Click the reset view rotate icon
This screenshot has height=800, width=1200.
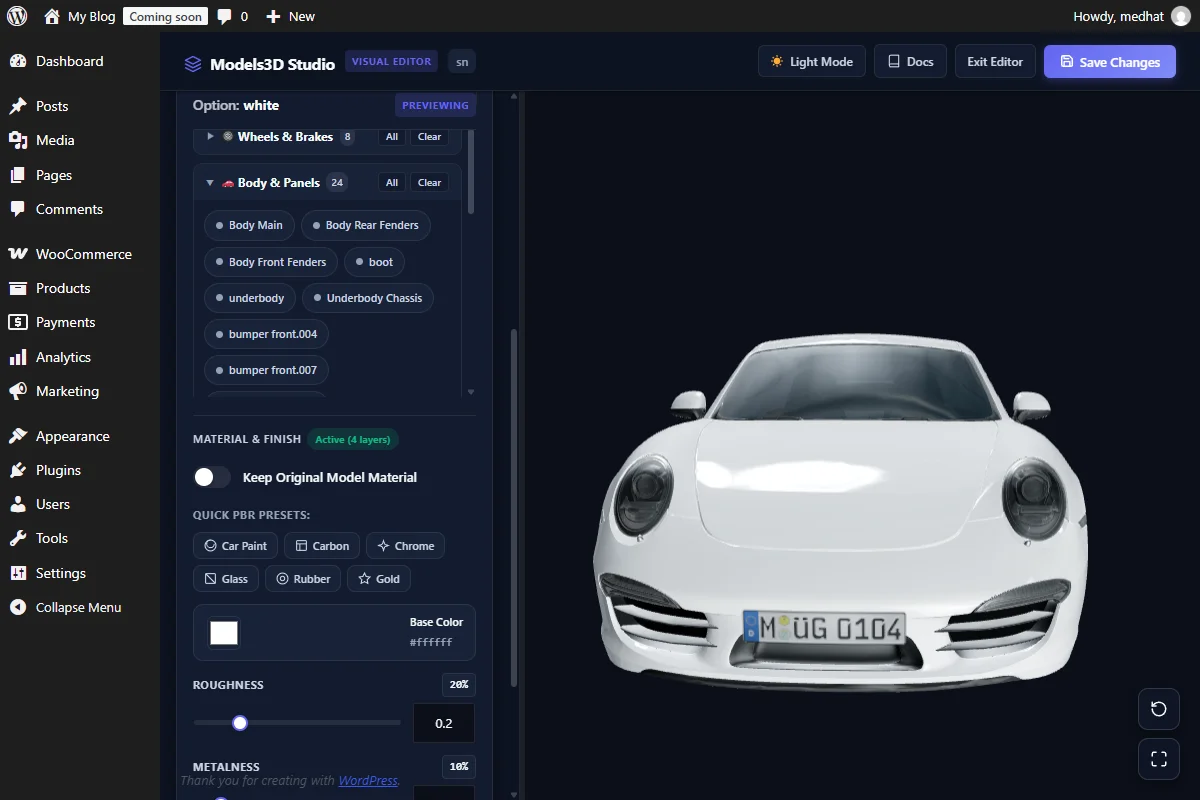coord(1159,709)
